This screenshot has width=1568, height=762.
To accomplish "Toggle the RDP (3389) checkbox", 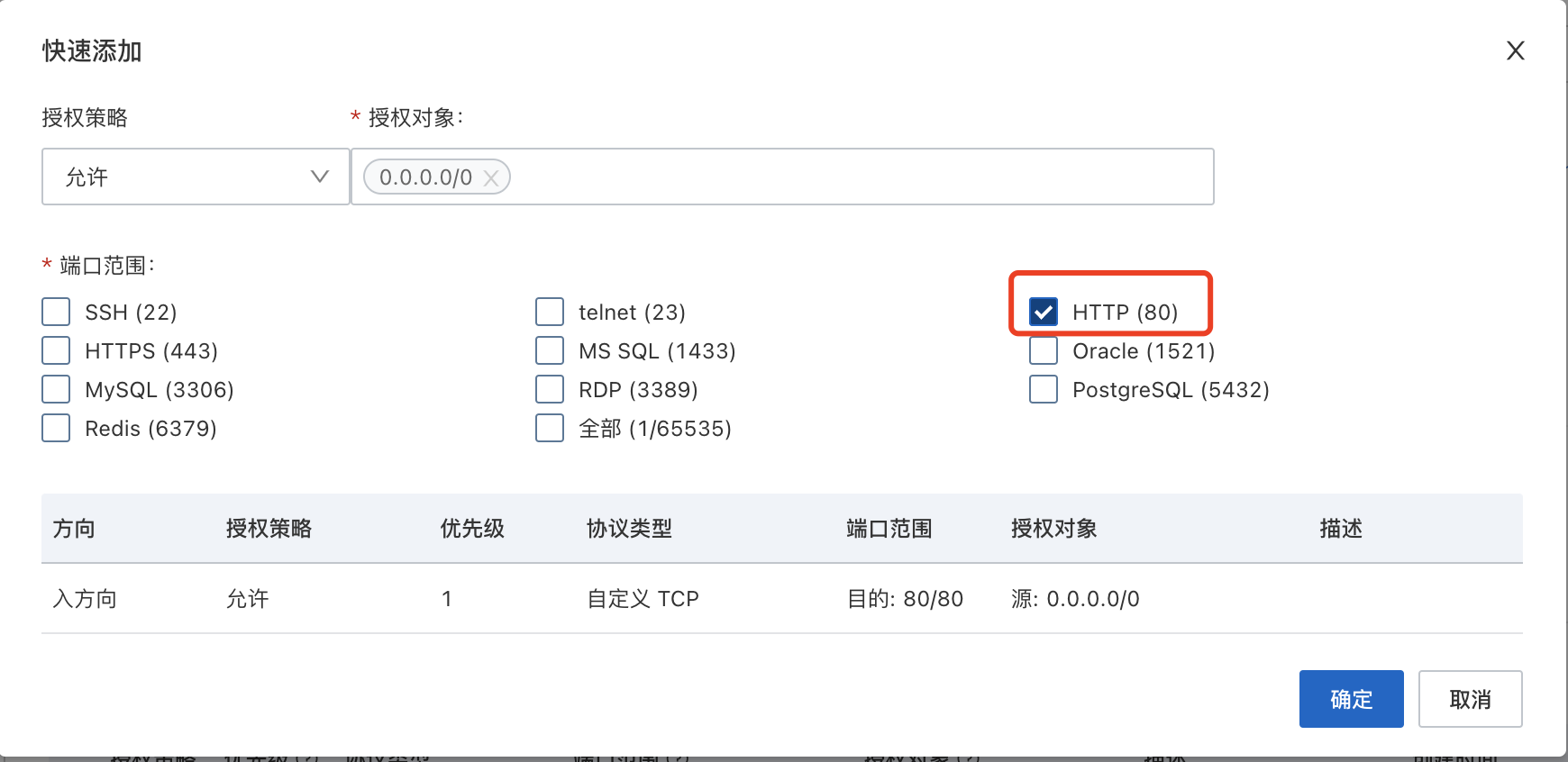I will [x=550, y=390].
